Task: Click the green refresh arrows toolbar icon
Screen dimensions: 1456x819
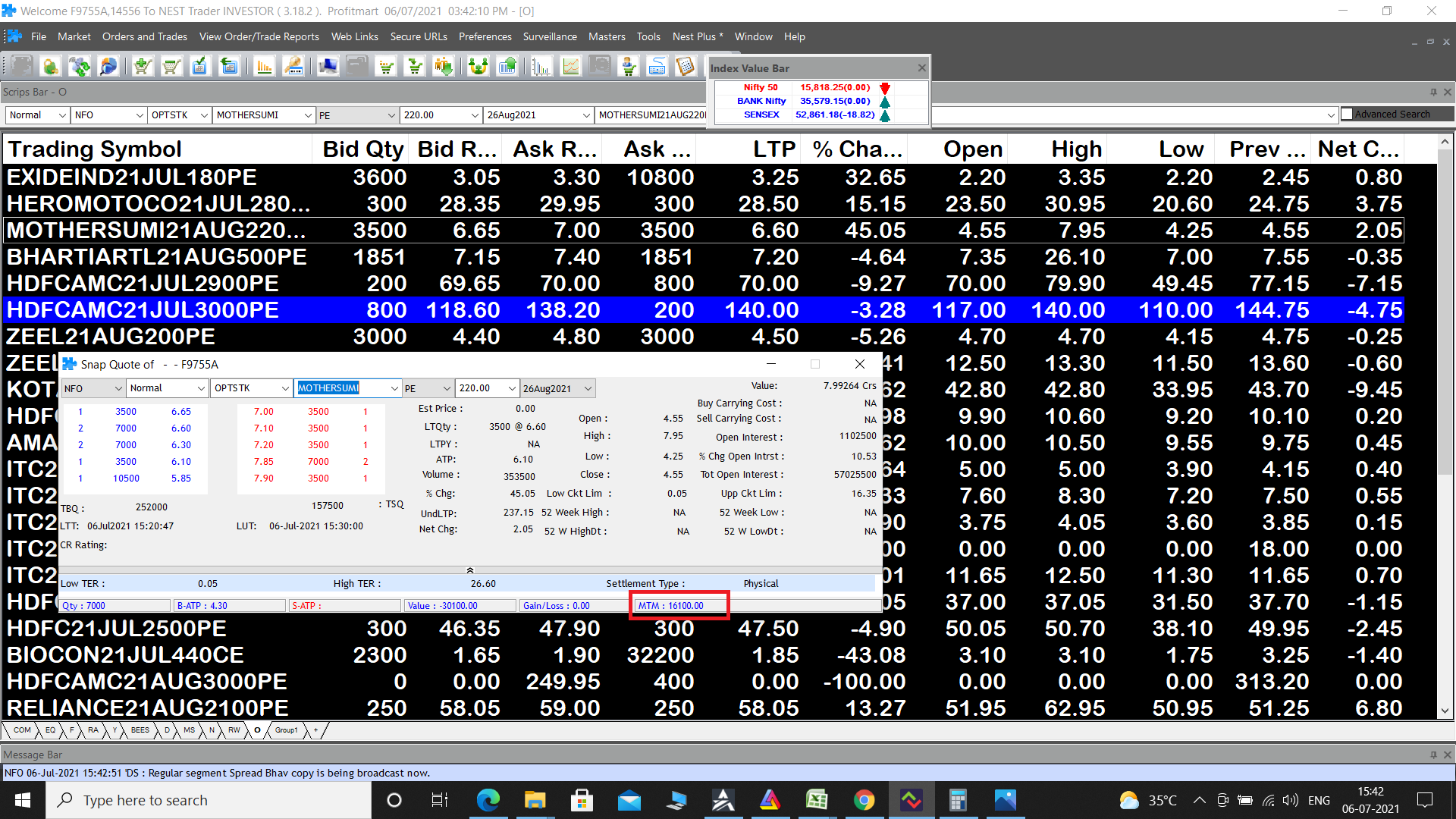Action: click(79, 67)
